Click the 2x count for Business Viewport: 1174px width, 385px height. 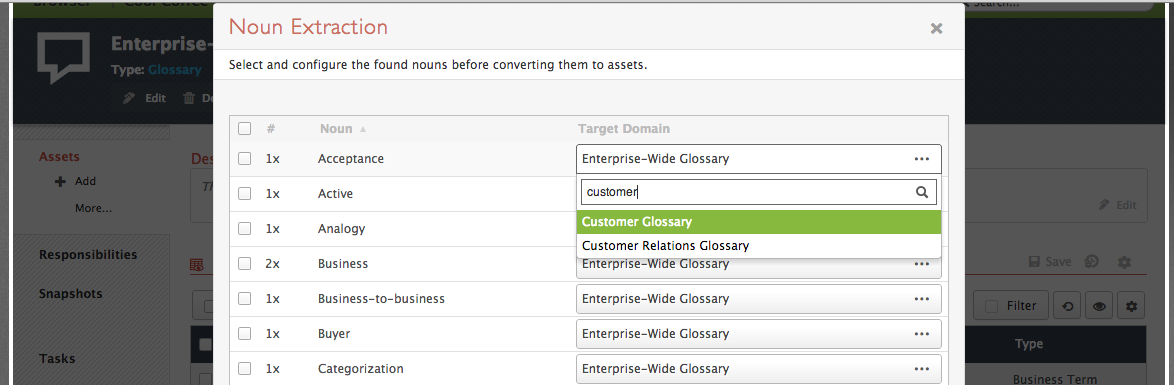(x=273, y=264)
